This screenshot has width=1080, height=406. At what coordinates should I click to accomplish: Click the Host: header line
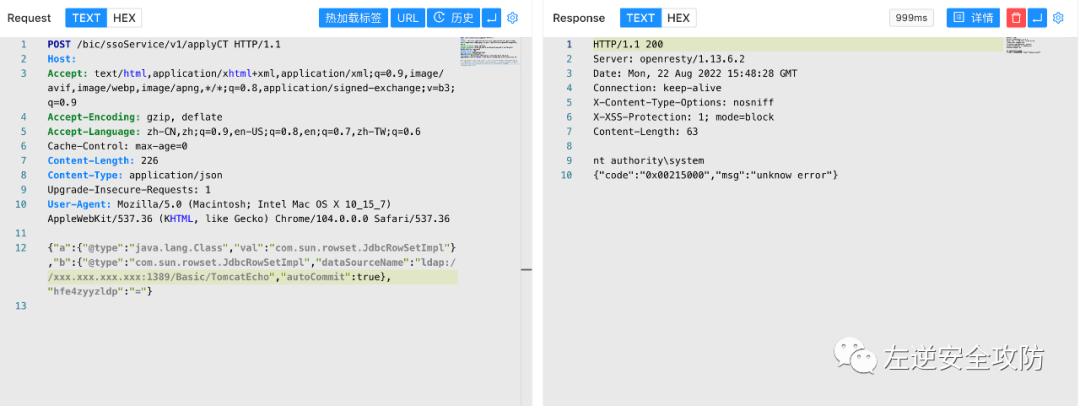coord(62,59)
